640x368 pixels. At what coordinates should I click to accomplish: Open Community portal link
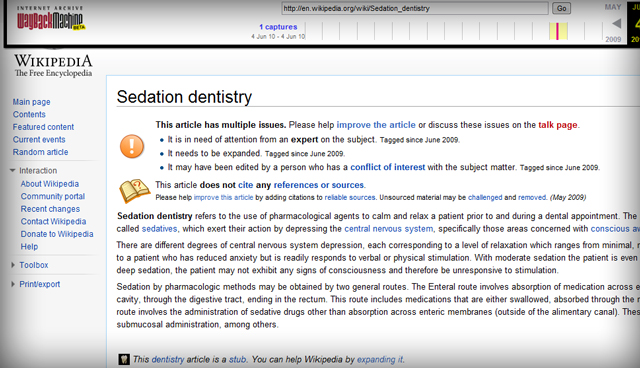click(53, 197)
